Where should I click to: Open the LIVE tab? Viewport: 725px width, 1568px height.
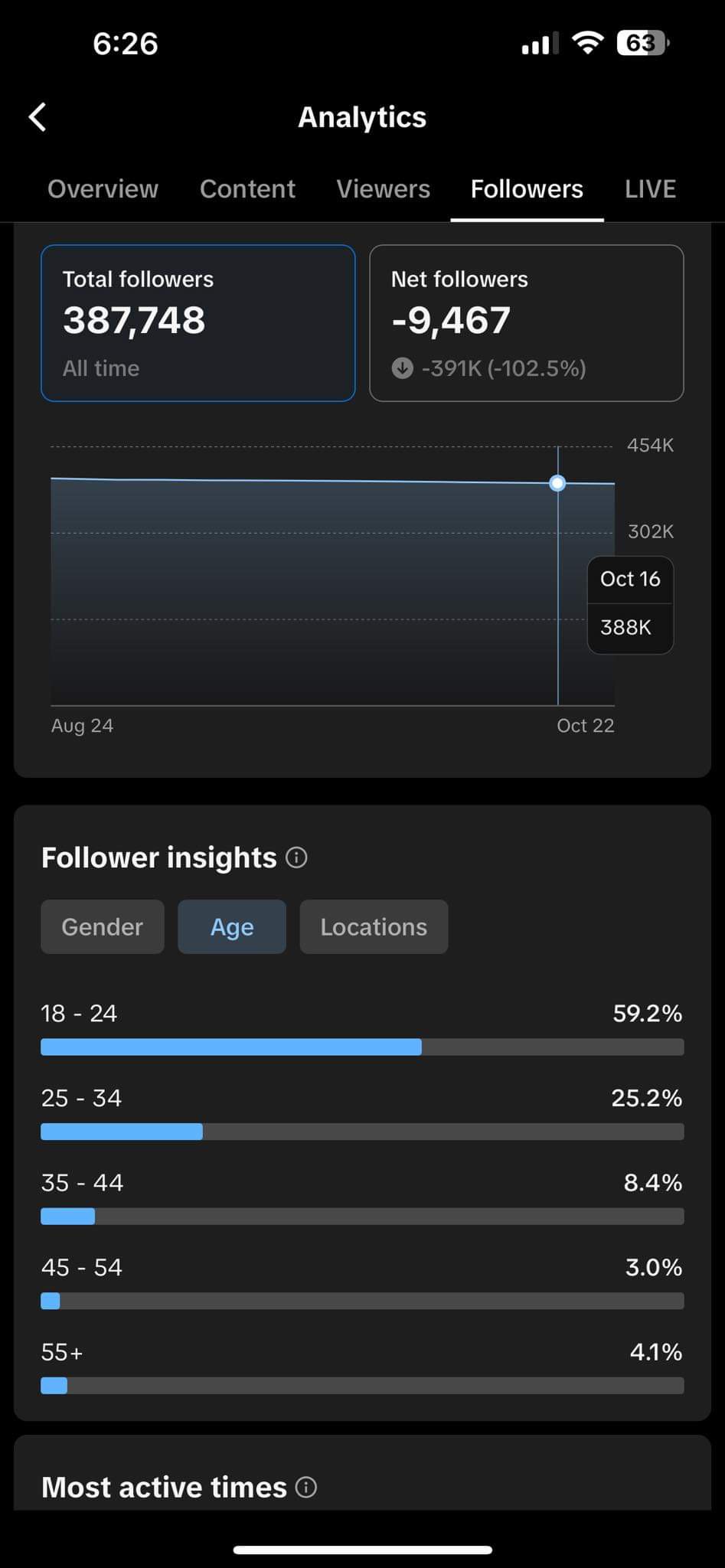tap(650, 189)
